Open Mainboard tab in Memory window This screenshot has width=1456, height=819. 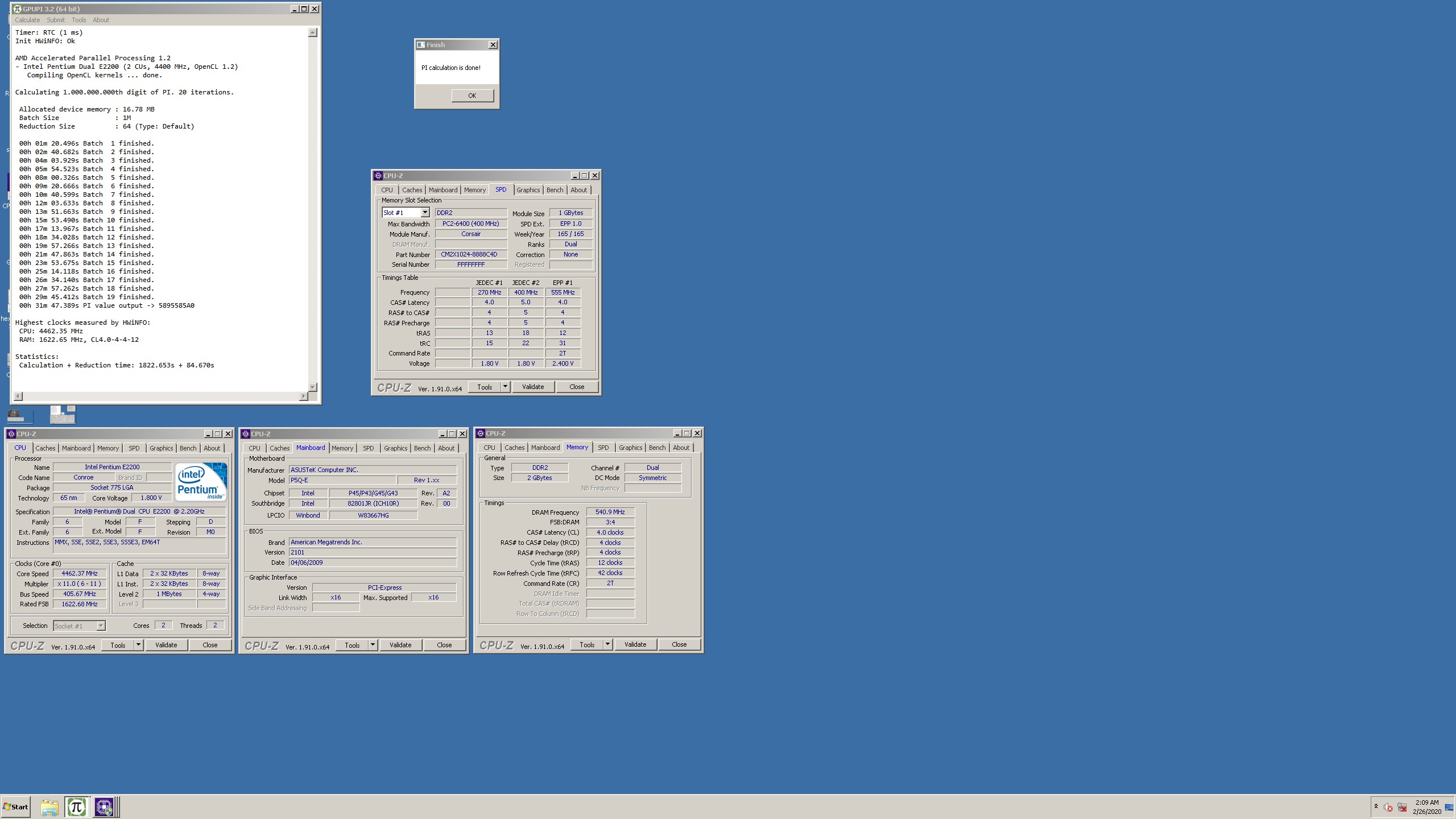tap(545, 448)
